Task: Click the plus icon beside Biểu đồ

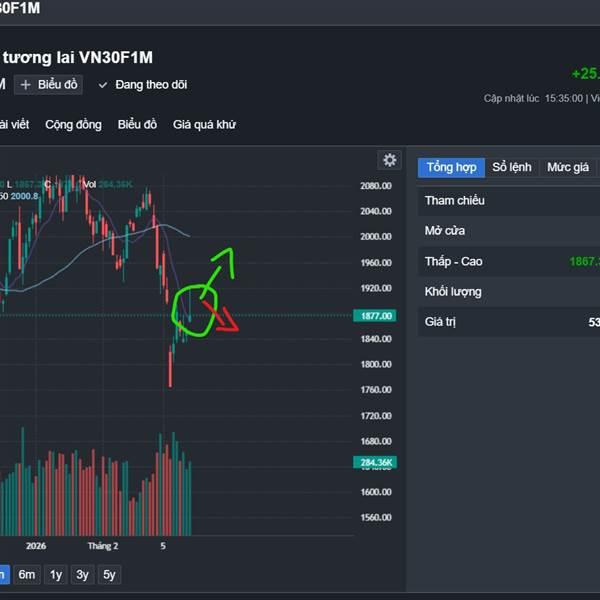Action: click(x=26, y=85)
